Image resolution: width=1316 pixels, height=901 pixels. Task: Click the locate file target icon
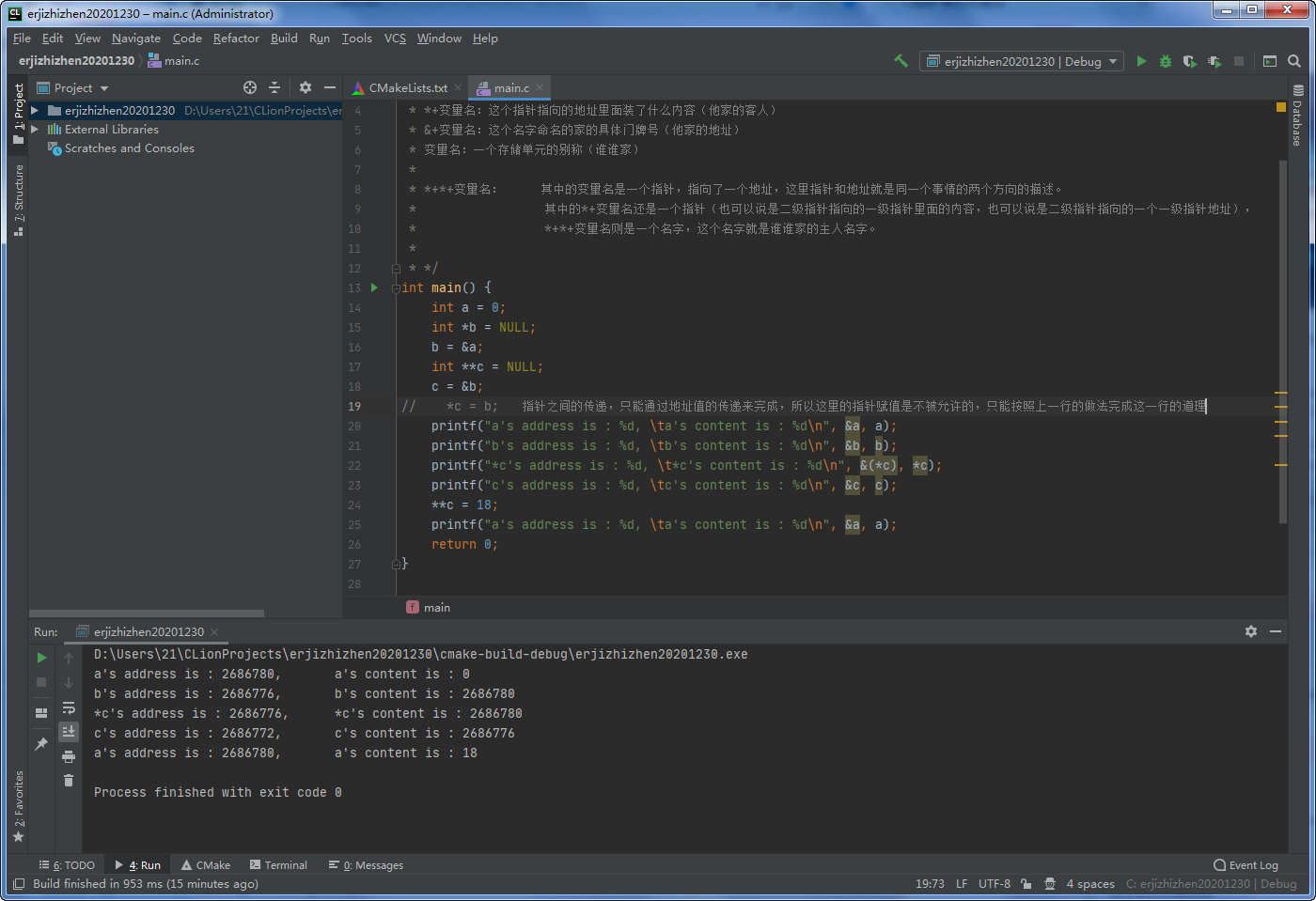point(250,87)
